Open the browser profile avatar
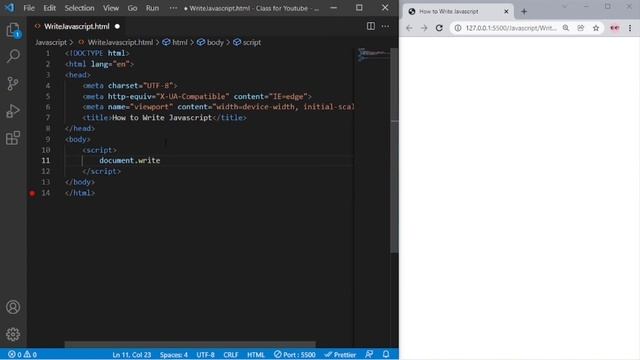The height and width of the screenshot is (360, 640). coord(614,28)
